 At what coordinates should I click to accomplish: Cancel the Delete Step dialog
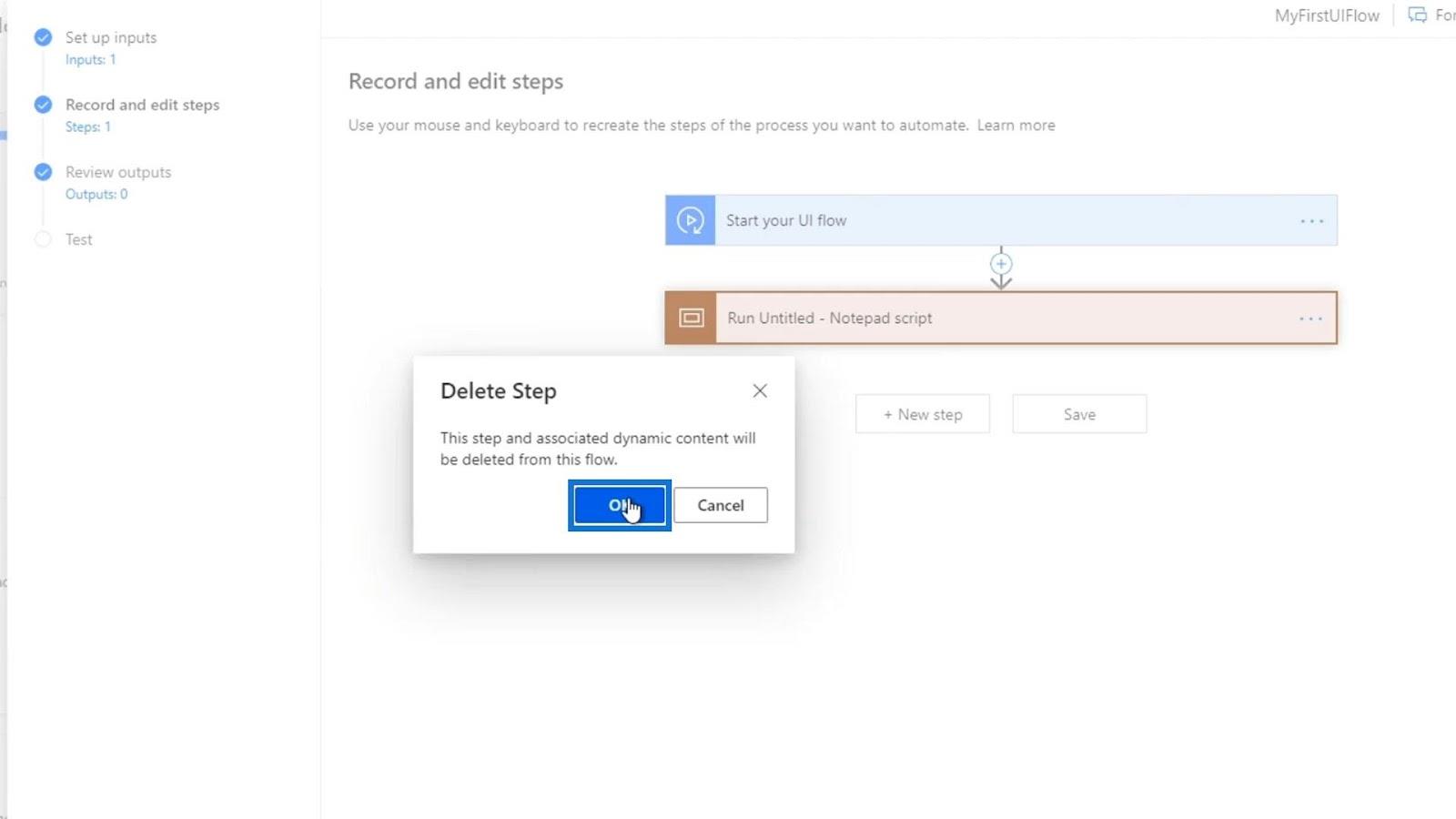pyautogui.click(x=721, y=505)
